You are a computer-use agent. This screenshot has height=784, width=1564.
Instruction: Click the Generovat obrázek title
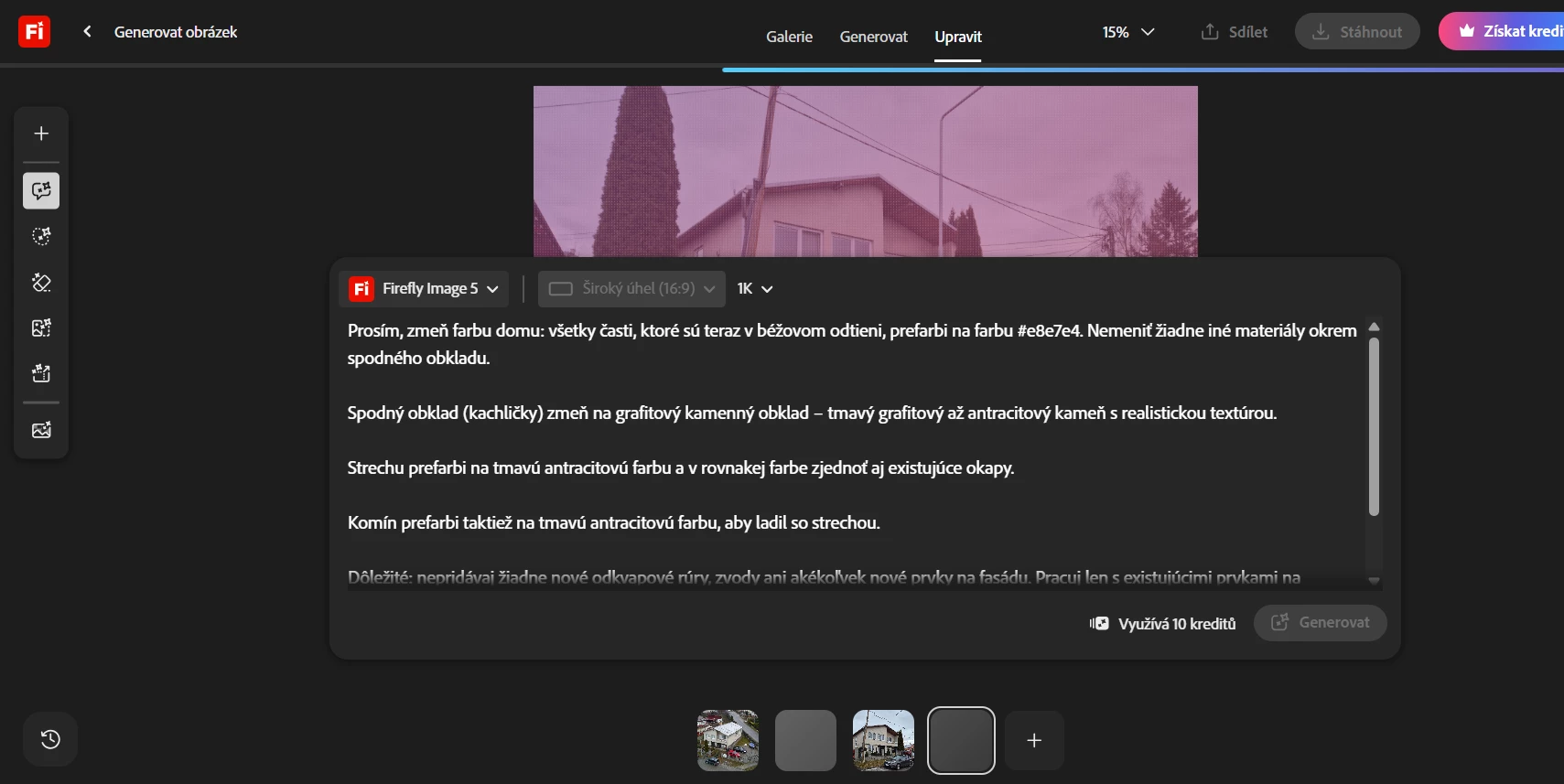[x=176, y=32]
